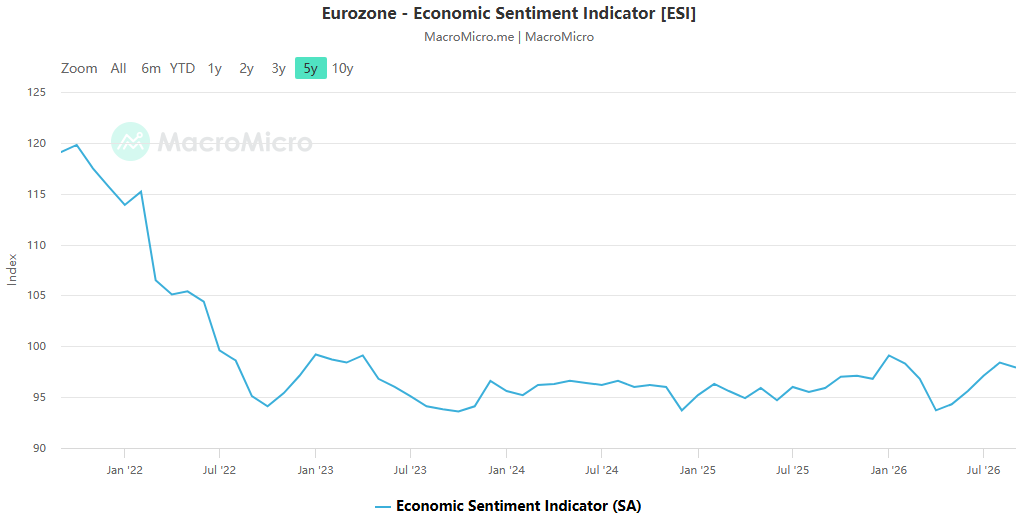Click the highlighted 5y zoom button

(x=311, y=68)
